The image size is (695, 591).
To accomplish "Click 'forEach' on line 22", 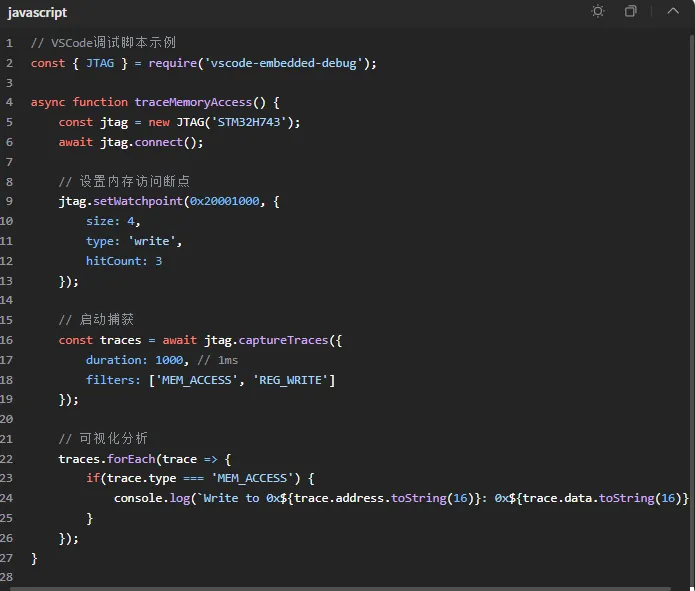I will point(131,458).
